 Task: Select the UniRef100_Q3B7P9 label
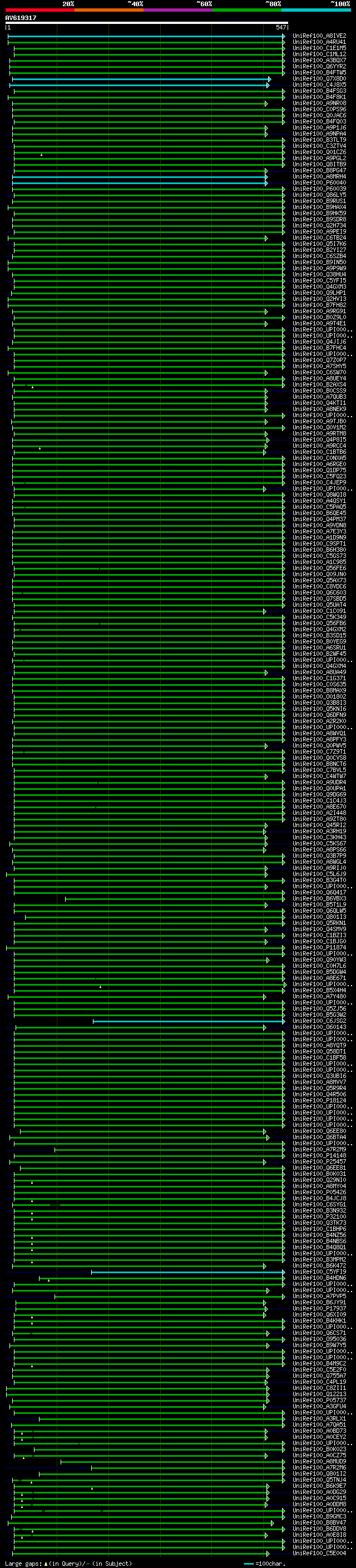(319, 856)
